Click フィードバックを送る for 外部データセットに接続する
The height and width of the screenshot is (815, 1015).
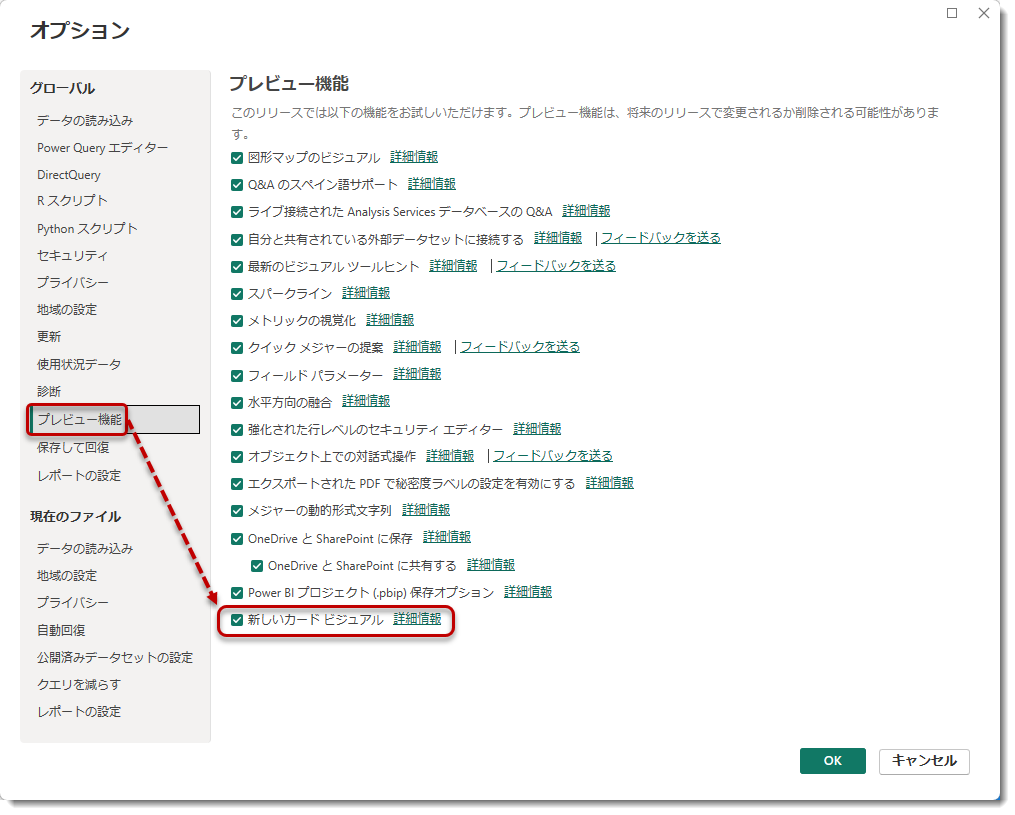coord(661,238)
